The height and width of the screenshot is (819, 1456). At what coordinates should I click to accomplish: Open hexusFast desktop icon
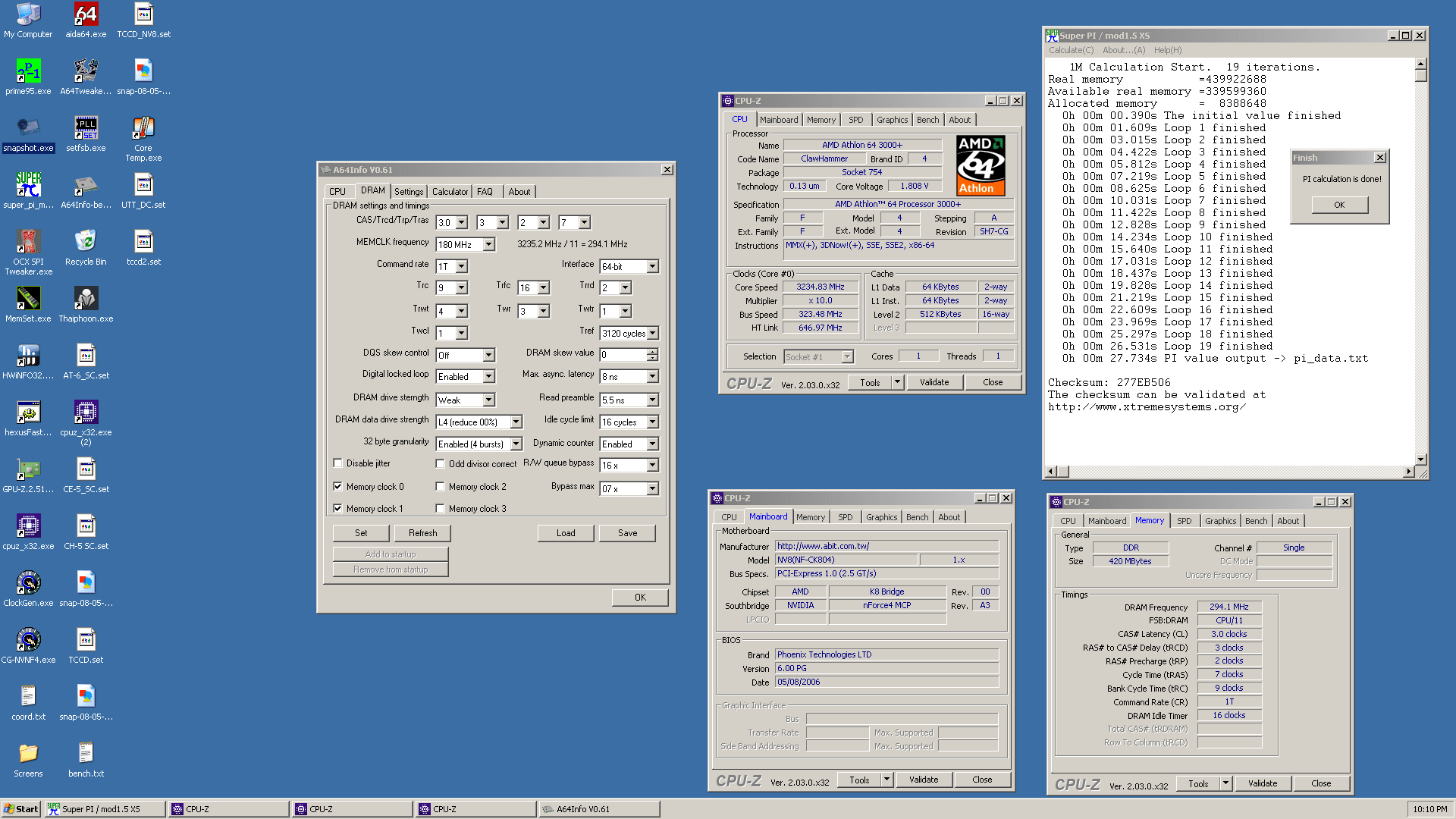coord(28,419)
